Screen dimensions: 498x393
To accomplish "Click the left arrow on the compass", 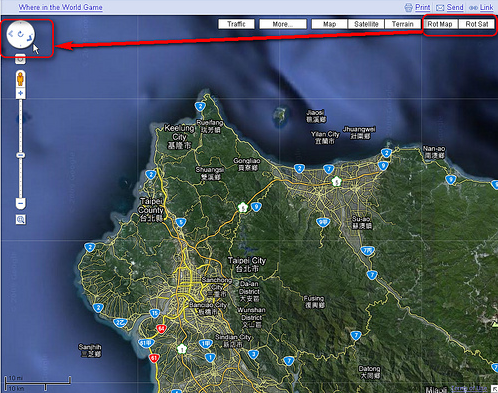I will 11,33.
